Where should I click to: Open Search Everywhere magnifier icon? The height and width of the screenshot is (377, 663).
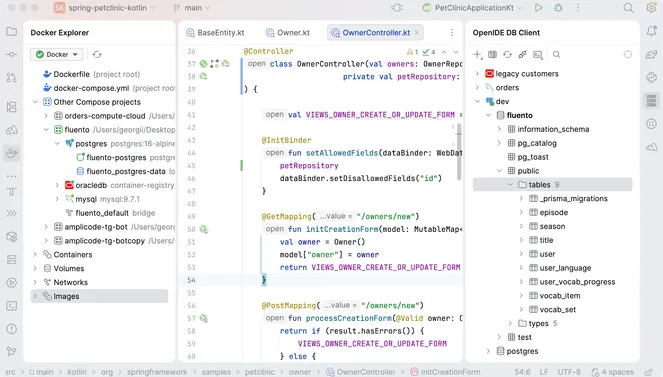click(x=628, y=8)
